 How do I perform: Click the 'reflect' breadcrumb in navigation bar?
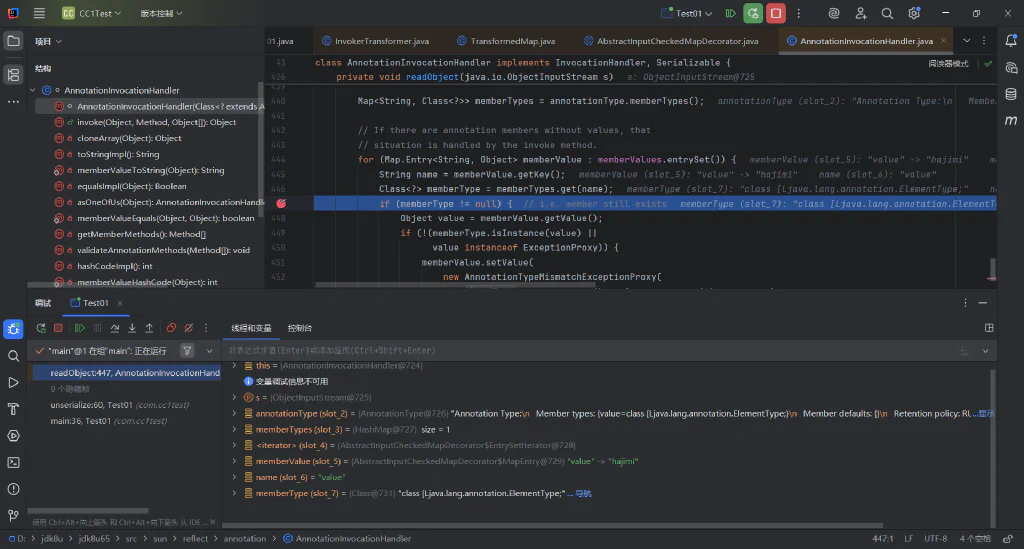pyautogui.click(x=195, y=539)
